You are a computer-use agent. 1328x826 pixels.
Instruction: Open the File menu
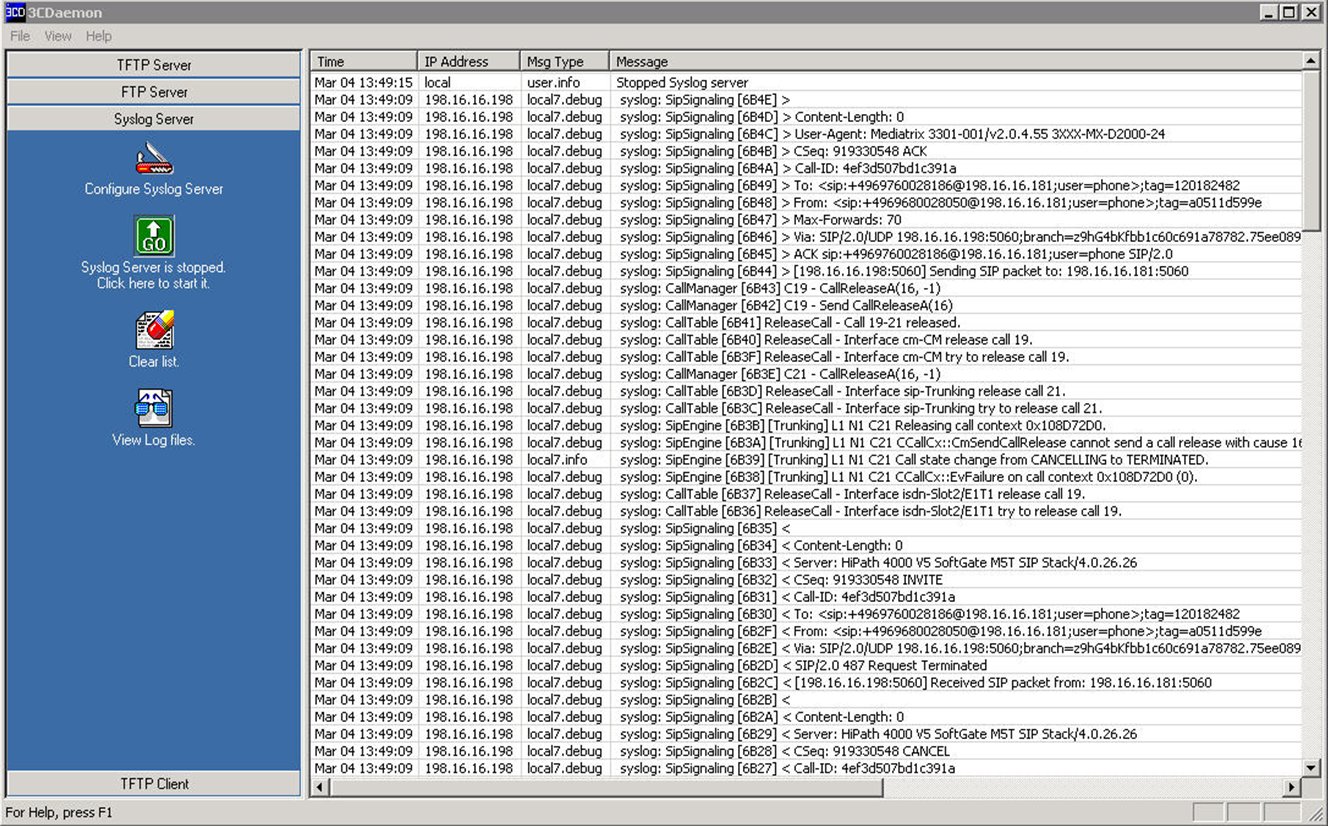20,36
